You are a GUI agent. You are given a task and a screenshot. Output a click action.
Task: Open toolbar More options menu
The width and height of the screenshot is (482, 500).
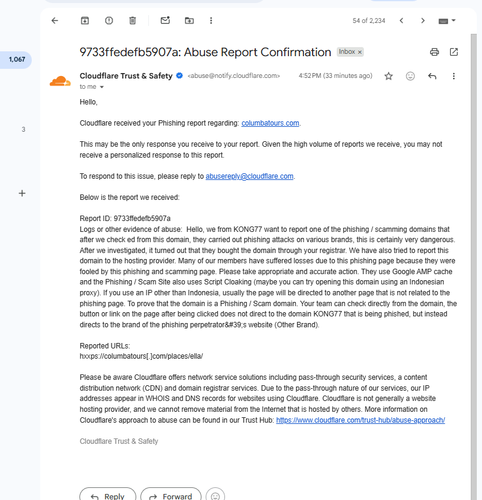[x=211, y=21]
